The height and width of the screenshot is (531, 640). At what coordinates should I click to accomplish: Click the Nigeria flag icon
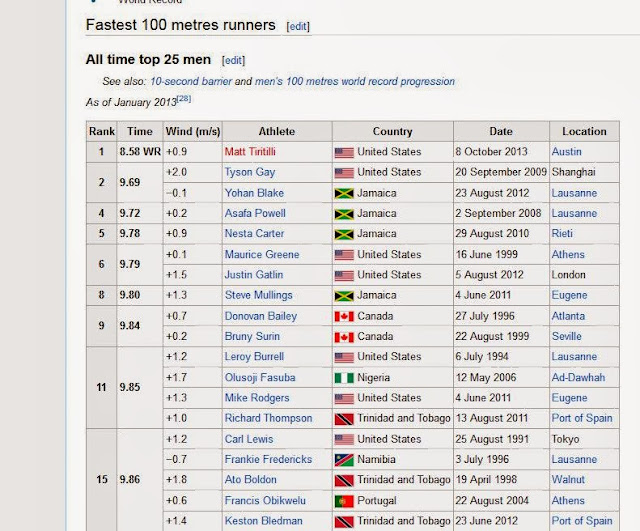(344, 378)
